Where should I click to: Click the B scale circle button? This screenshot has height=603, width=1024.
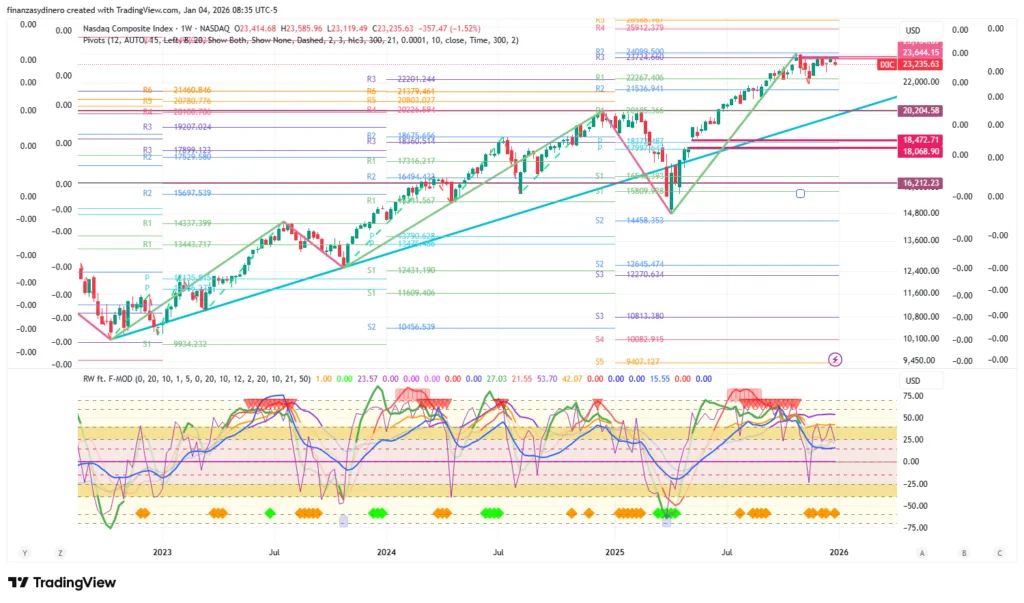pyautogui.click(x=962, y=551)
